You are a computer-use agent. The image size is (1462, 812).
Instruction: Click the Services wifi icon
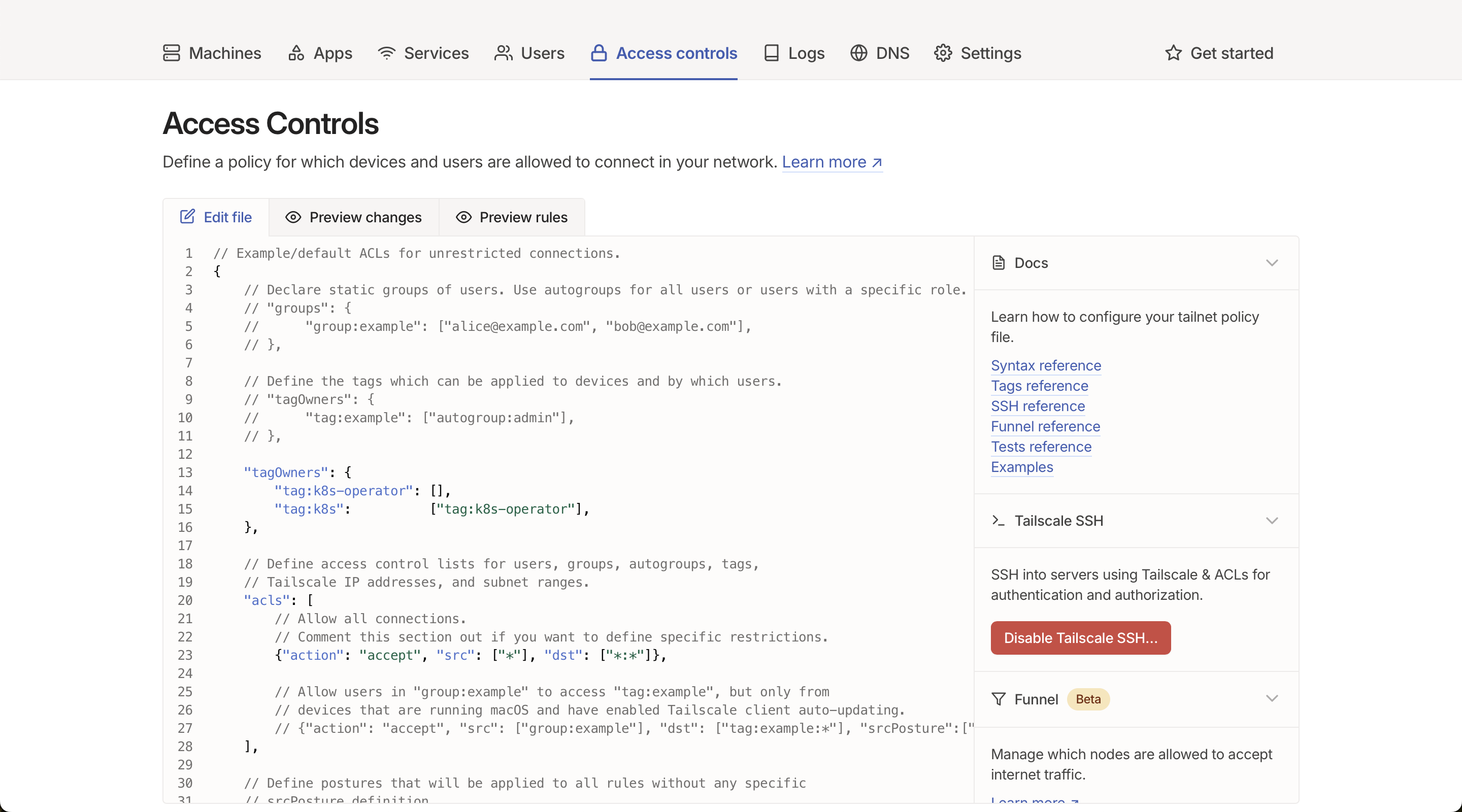pyautogui.click(x=386, y=53)
